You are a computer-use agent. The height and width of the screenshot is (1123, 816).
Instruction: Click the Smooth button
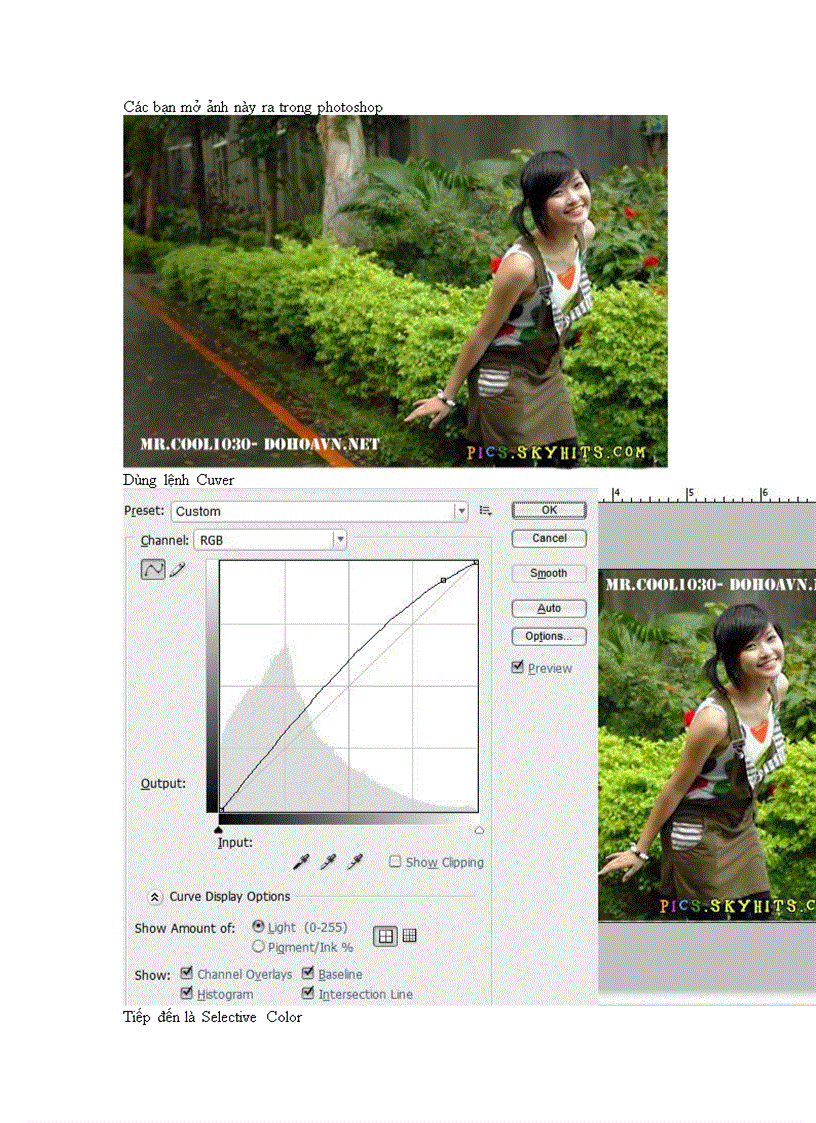point(548,572)
